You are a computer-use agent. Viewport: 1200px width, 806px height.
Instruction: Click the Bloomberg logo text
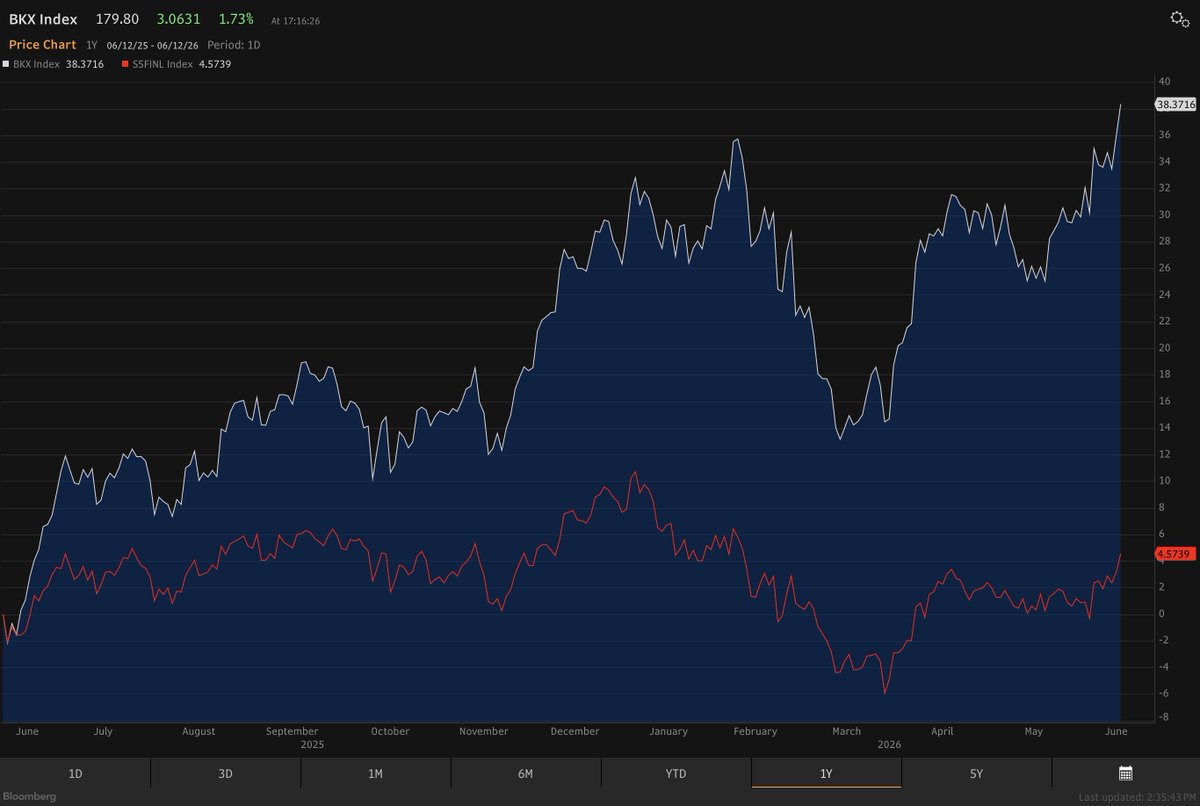tap(32, 796)
